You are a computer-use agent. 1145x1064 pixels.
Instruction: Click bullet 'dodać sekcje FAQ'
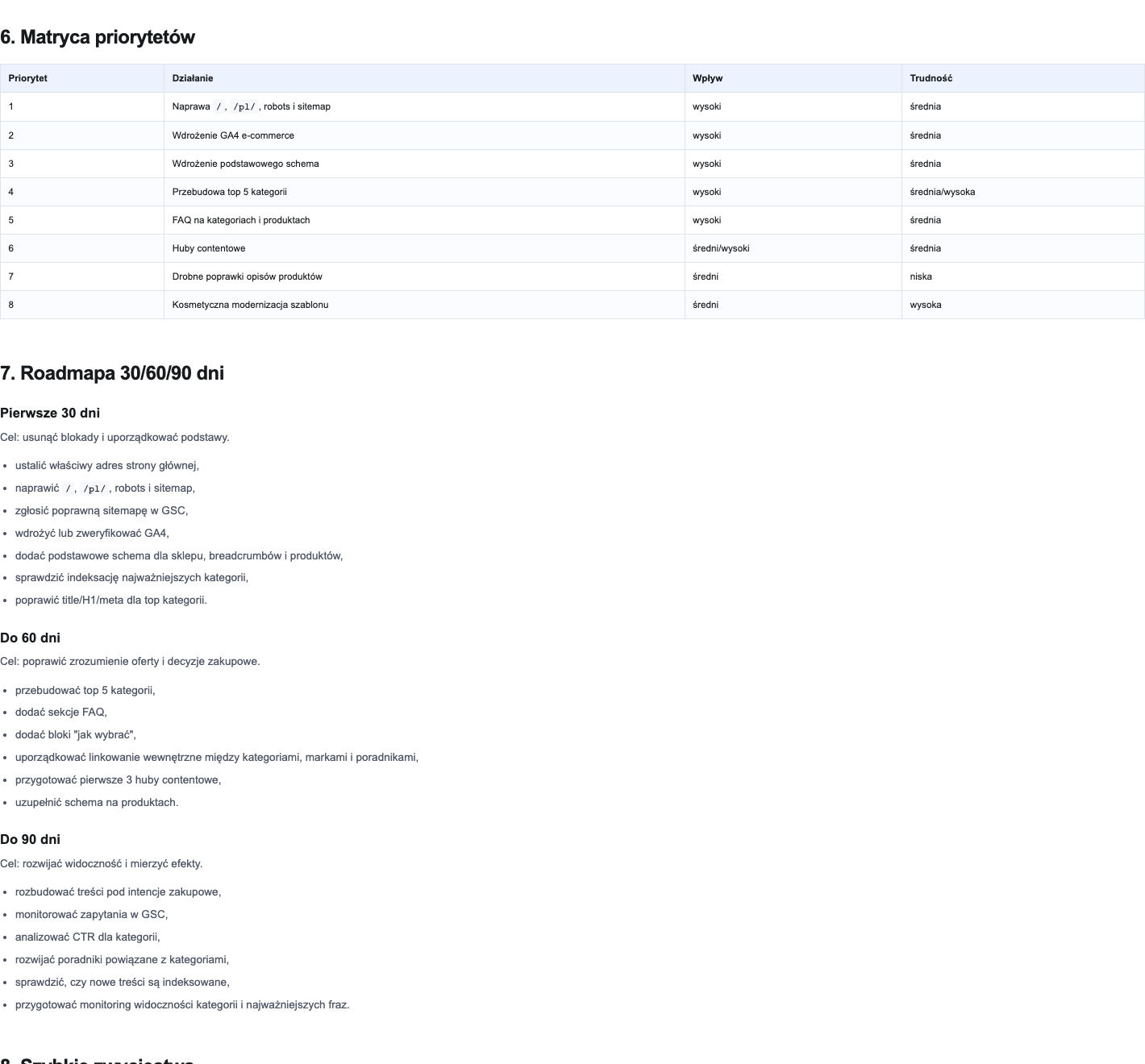[x=61, y=712]
